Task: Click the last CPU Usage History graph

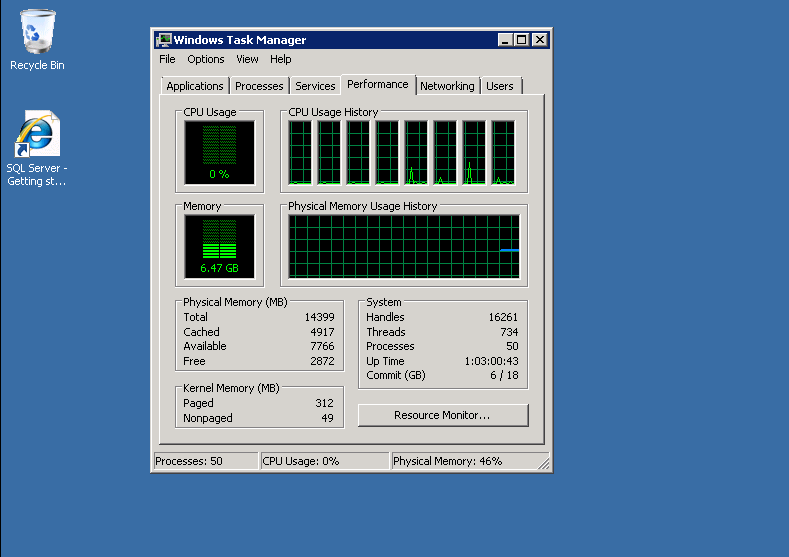Action: [x=503, y=153]
